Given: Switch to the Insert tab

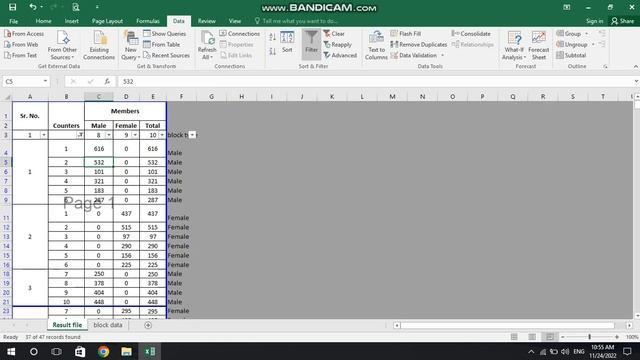Looking at the screenshot, I should pos(71,21).
